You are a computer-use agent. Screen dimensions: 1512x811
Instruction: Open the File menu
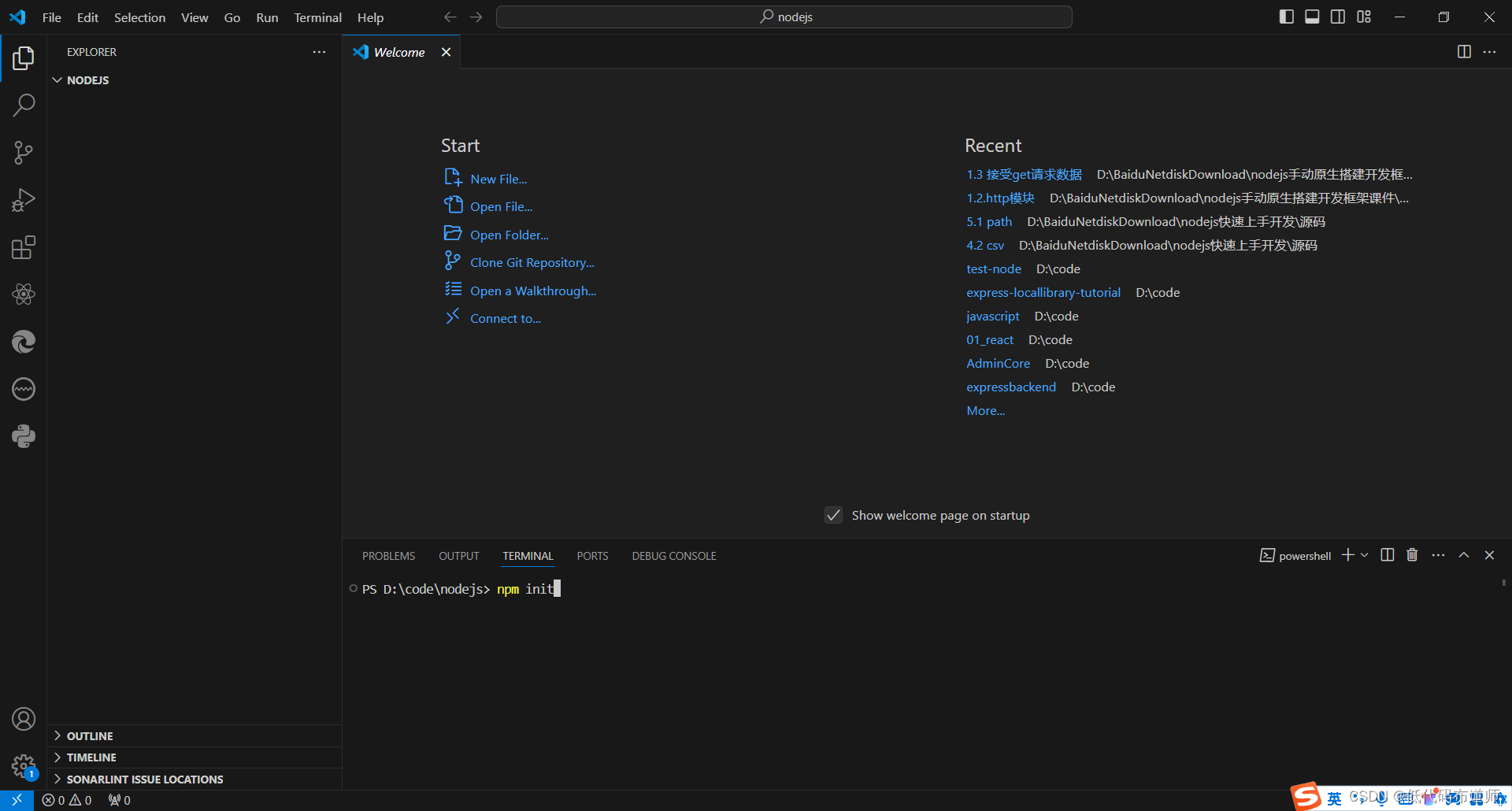pyautogui.click(x=52, y=17)
